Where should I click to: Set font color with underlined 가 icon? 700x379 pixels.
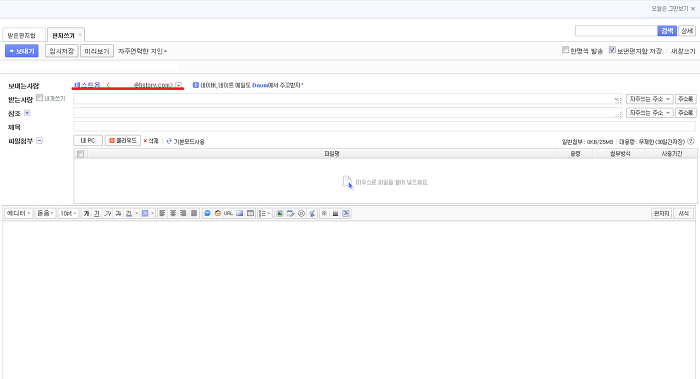tap(129, 214)
